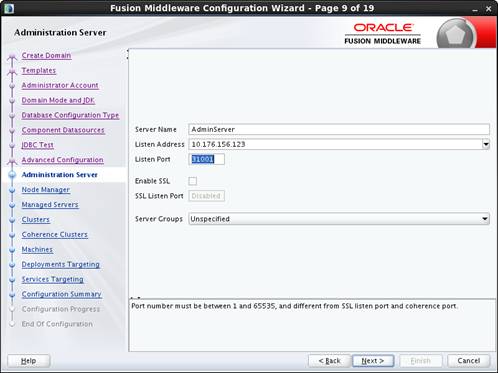Minimize the Configuration Wizard window
Viewport: 498px width, 373px height.
pyautogui.click(x=475, y=9)
